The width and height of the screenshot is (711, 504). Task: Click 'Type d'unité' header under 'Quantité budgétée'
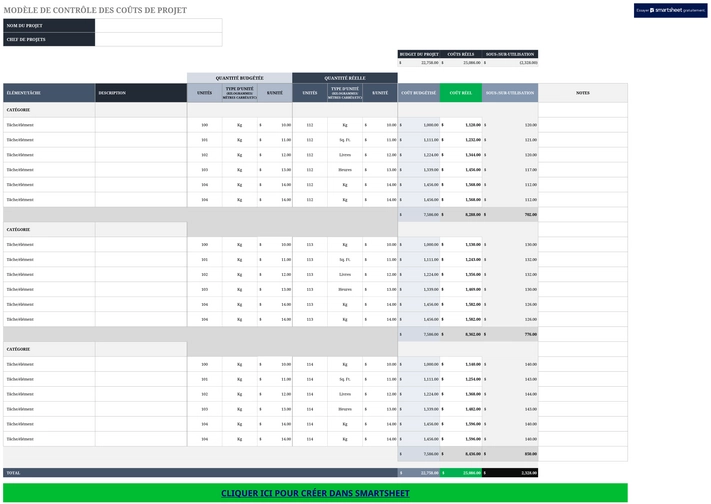240,93
